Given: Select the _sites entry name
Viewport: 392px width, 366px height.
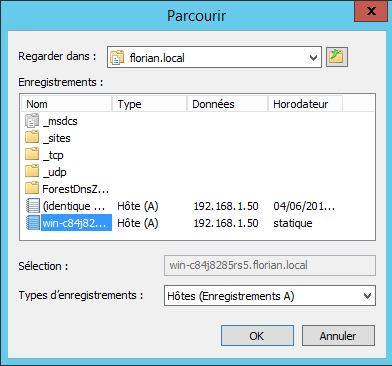Looking at the screenshot, I should (x=57, y=138).
